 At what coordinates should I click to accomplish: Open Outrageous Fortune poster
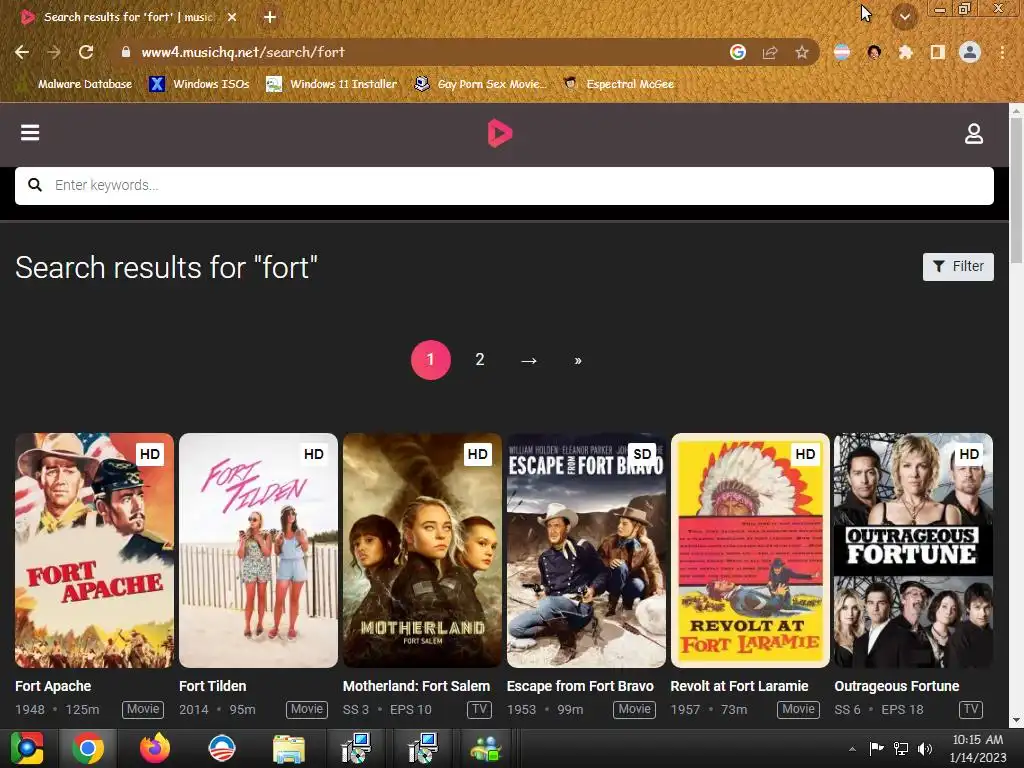click(x=914, y=550)
